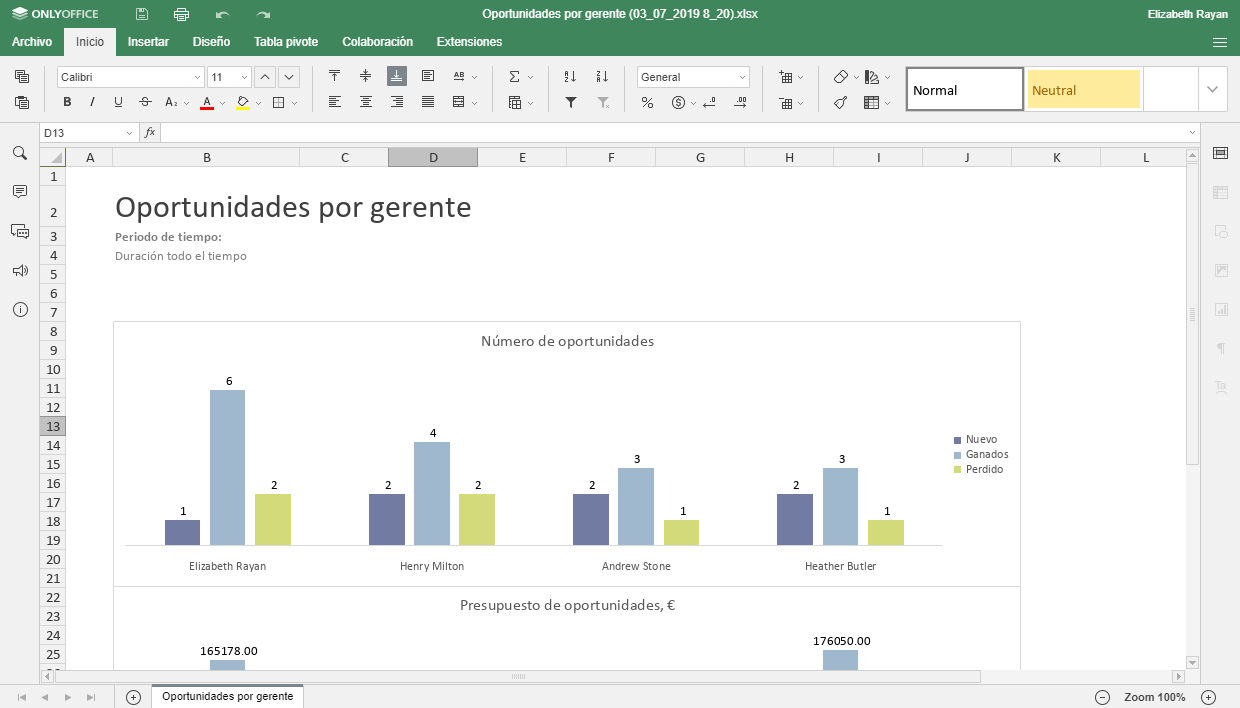The height and width of the screenshot is (708, 1240).
Task: Expand the cell styles gallery arrow
Action: 1212,89
